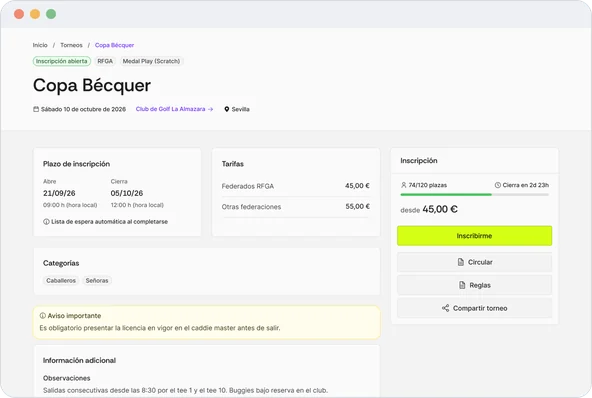Image resolution: width=592 pixels, height=398 pixels.
Task: Click the 55,00 € price value
Action: (x=358, y=206)
